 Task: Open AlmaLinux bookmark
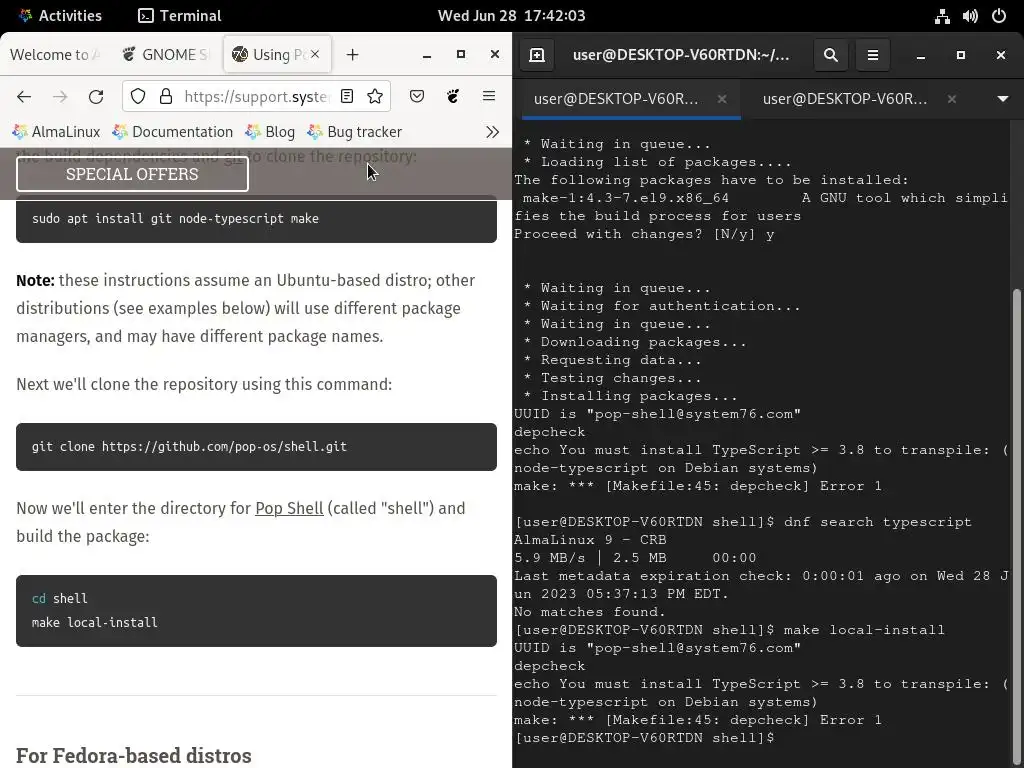57,132
